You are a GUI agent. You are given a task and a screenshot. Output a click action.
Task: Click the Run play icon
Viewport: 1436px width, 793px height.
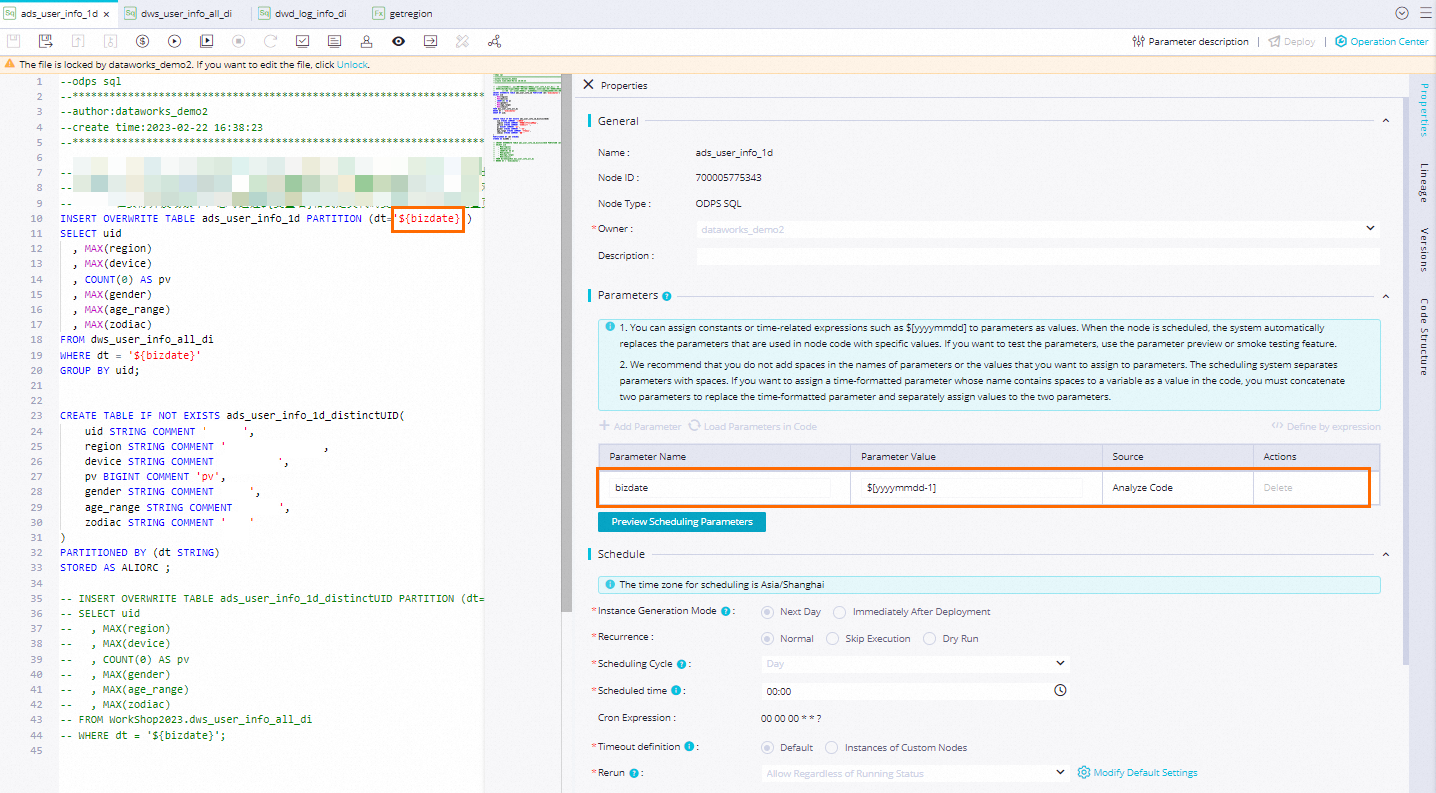pyautogui.click(x=174, y=41)
